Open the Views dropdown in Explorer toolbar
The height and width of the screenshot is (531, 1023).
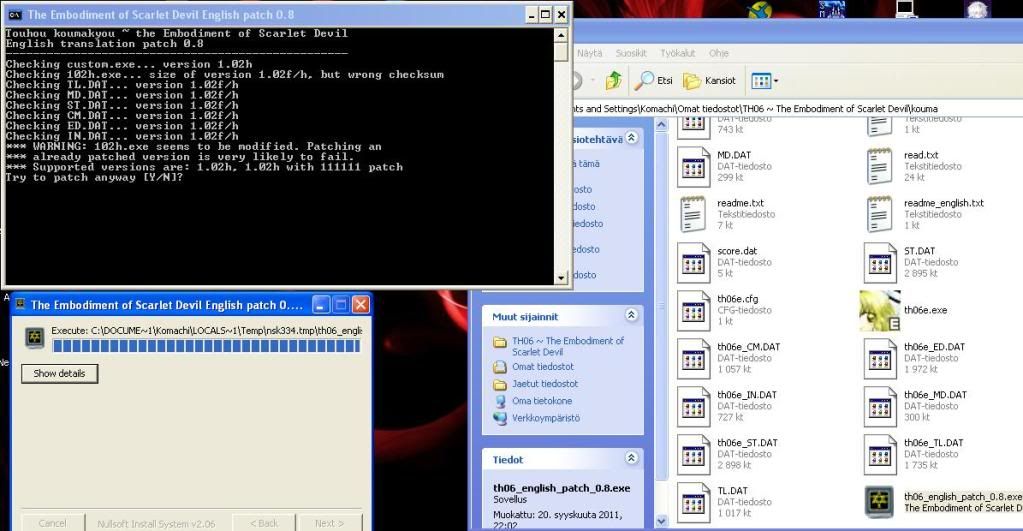[765, 81]
